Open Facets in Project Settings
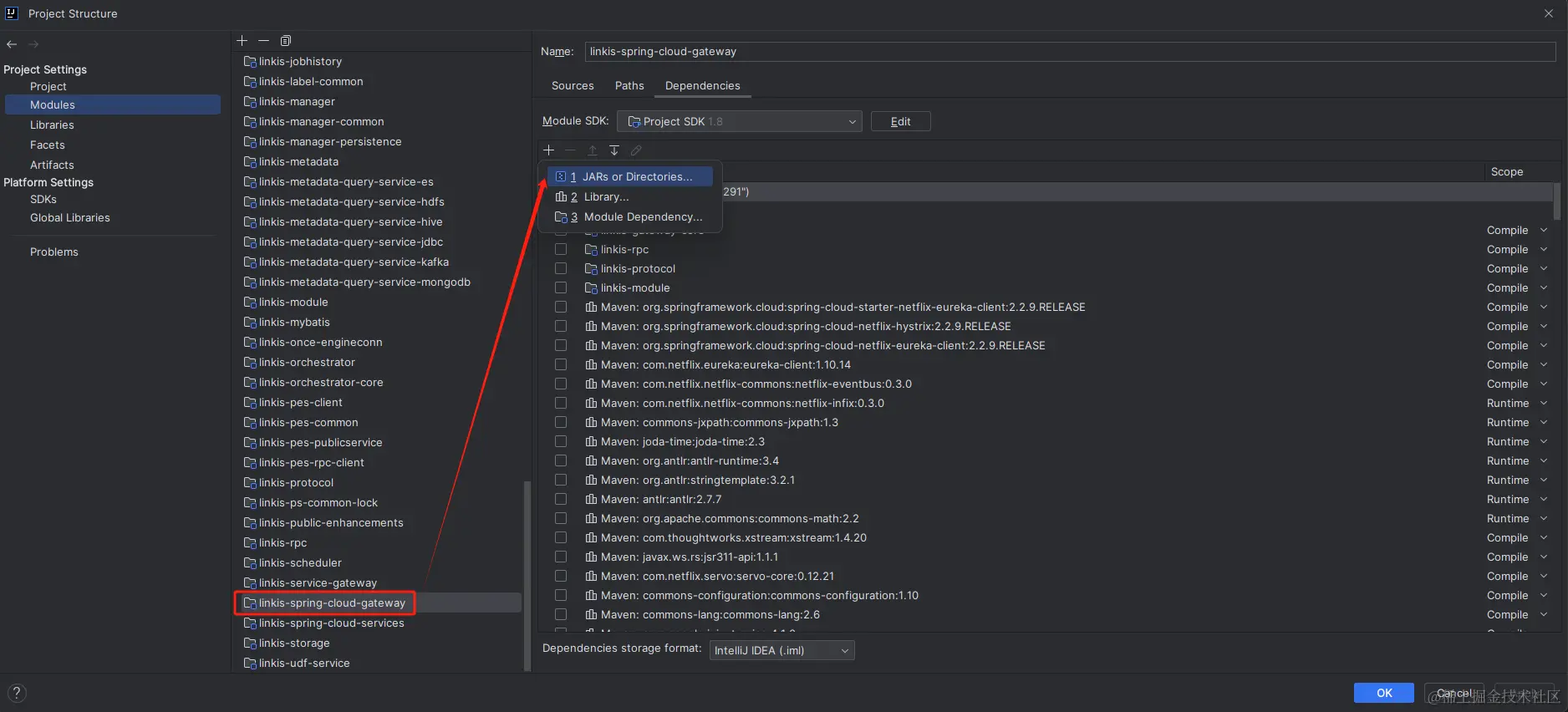The width and height of the screenshot is (1568, 712). [47, 145]
